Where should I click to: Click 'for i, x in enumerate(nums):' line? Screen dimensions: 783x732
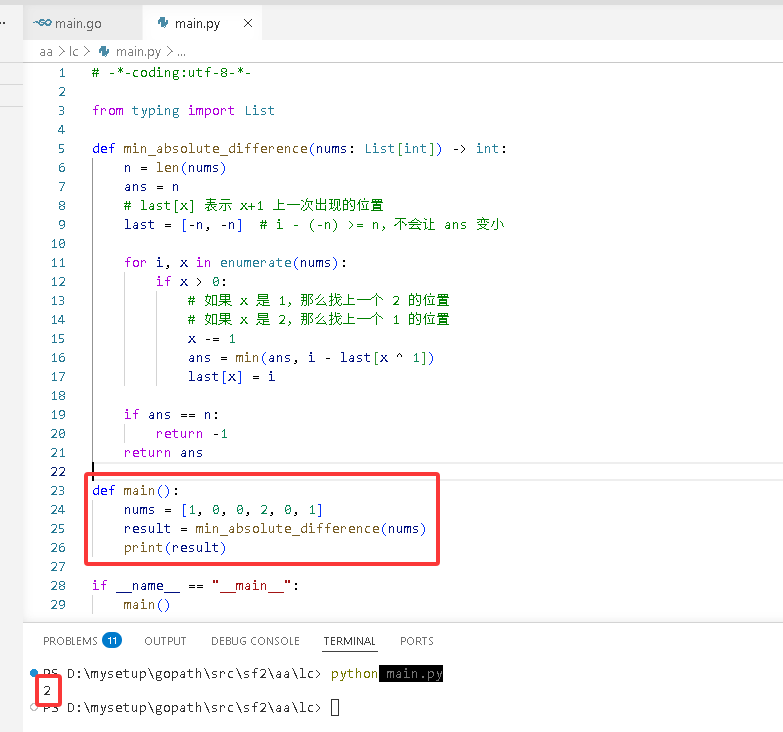click(235, 263)
